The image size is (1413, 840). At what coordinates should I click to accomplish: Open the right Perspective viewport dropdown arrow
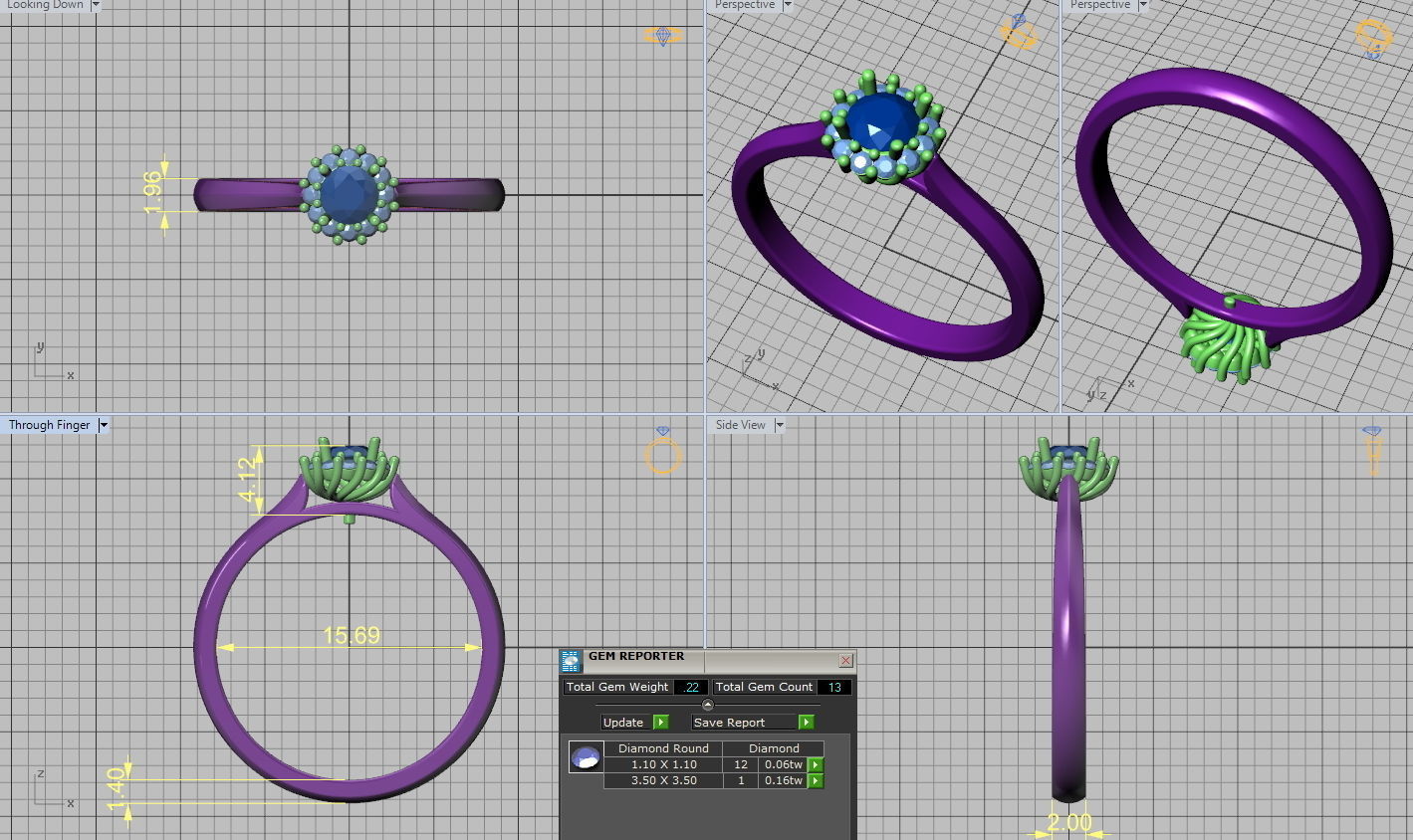click(x=1142, y=5)
